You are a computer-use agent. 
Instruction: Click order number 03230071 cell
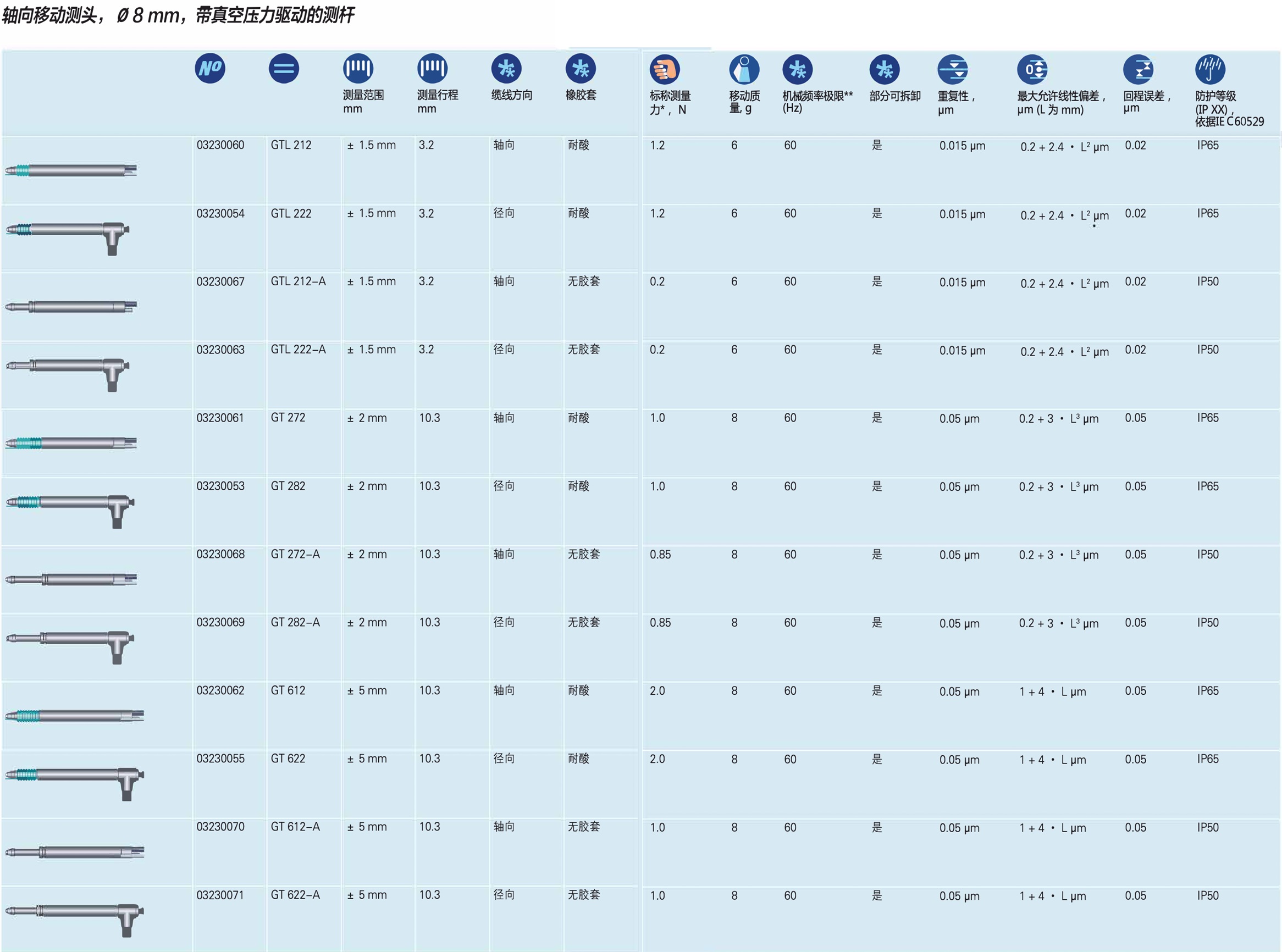220,895
